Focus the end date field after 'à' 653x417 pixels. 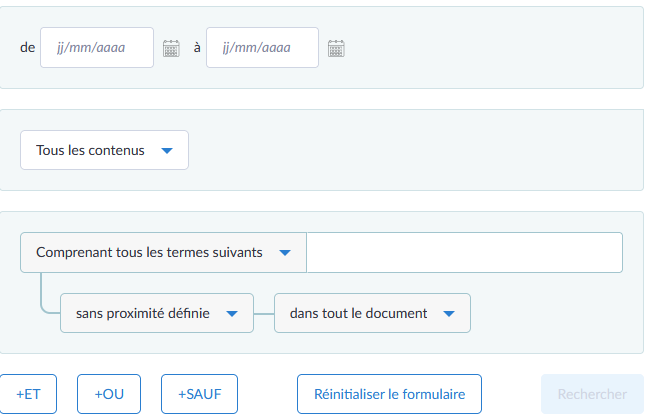[262, 48]
